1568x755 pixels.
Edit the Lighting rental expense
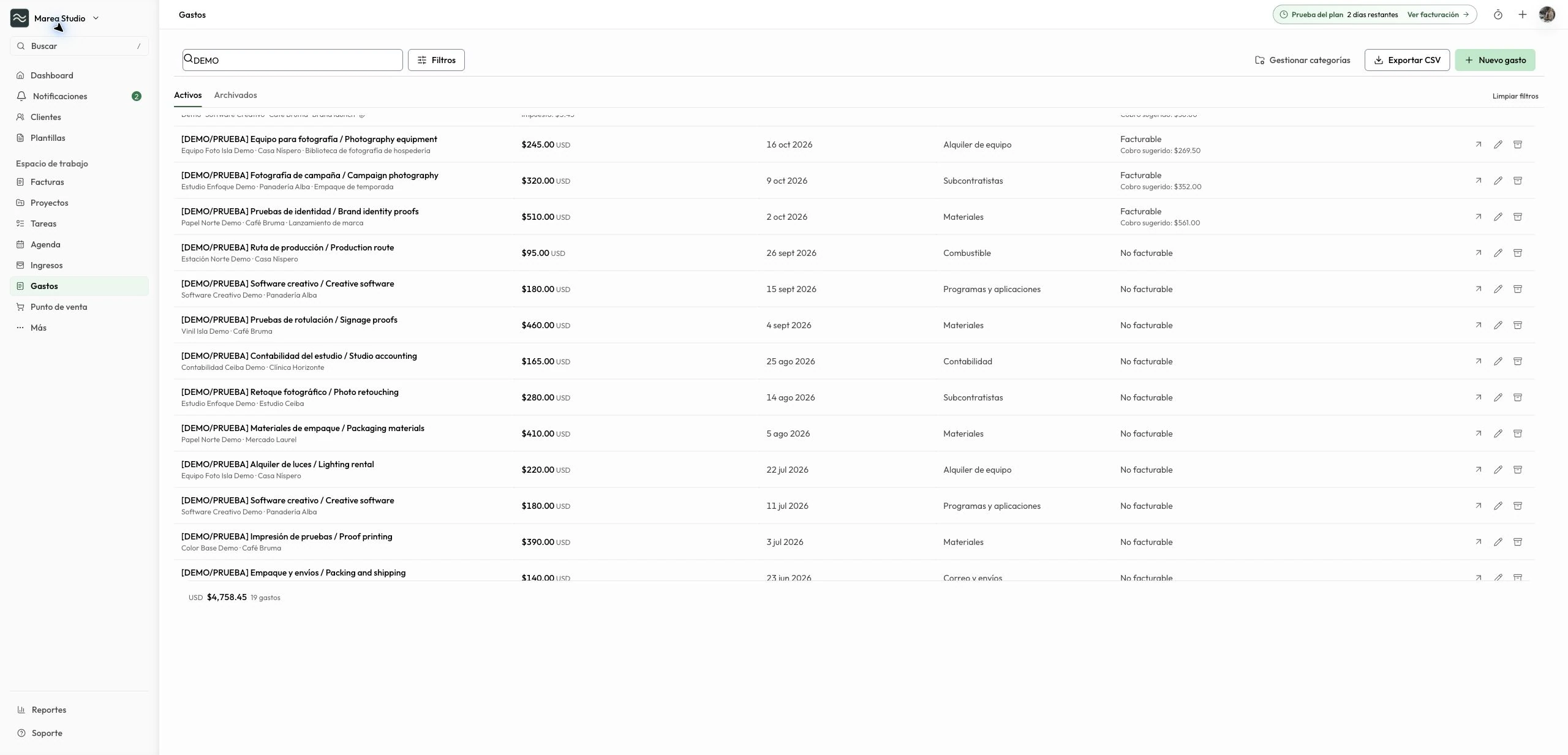click(x=1498, y=470)
